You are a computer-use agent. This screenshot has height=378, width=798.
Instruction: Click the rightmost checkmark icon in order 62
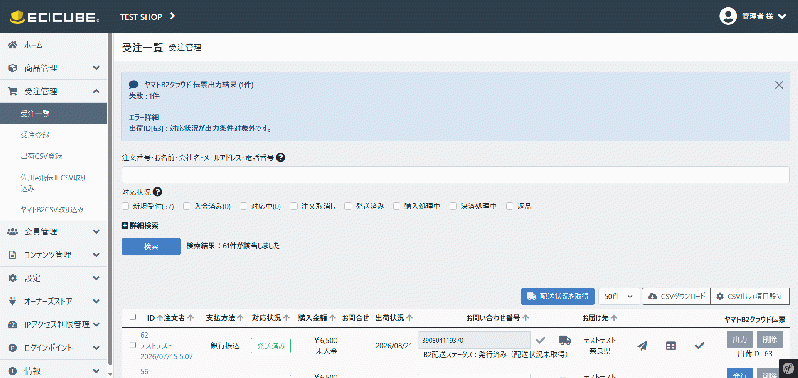coord(699,345)
